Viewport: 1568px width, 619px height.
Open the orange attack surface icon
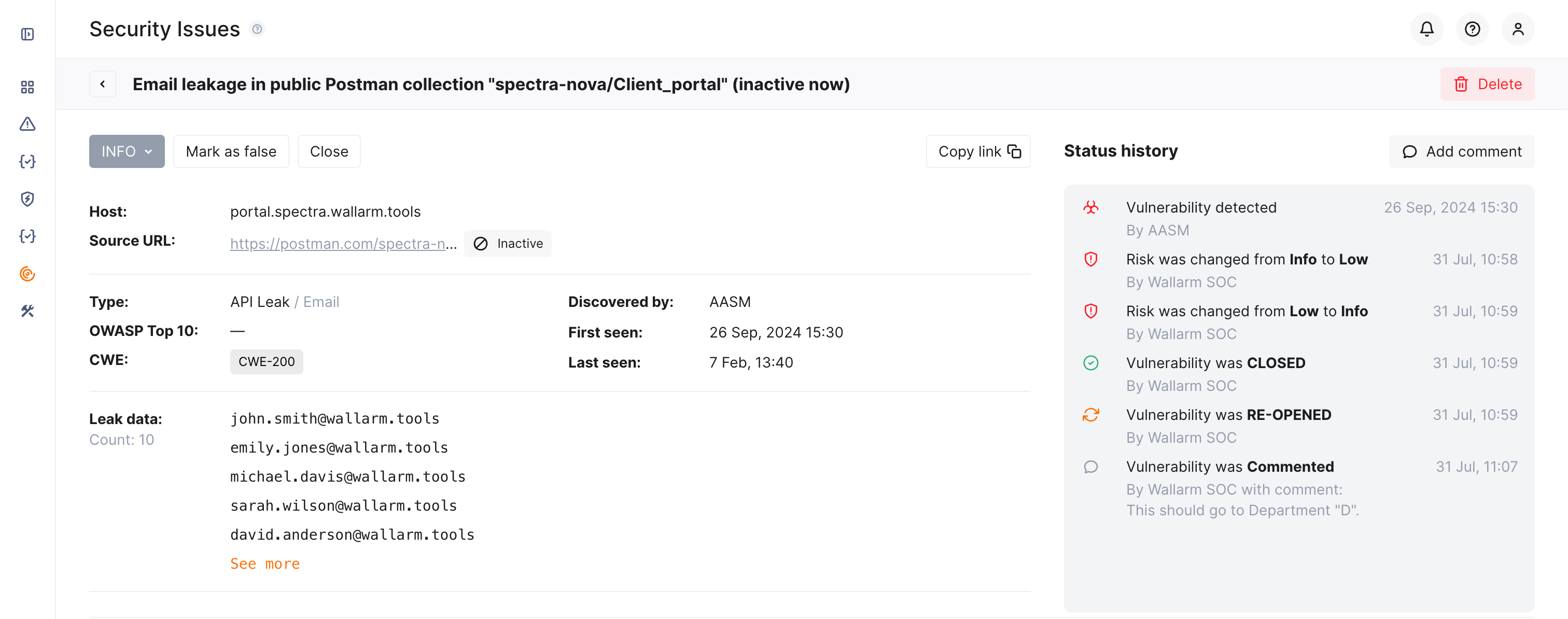pyautogui.click(x=27, y=274)
